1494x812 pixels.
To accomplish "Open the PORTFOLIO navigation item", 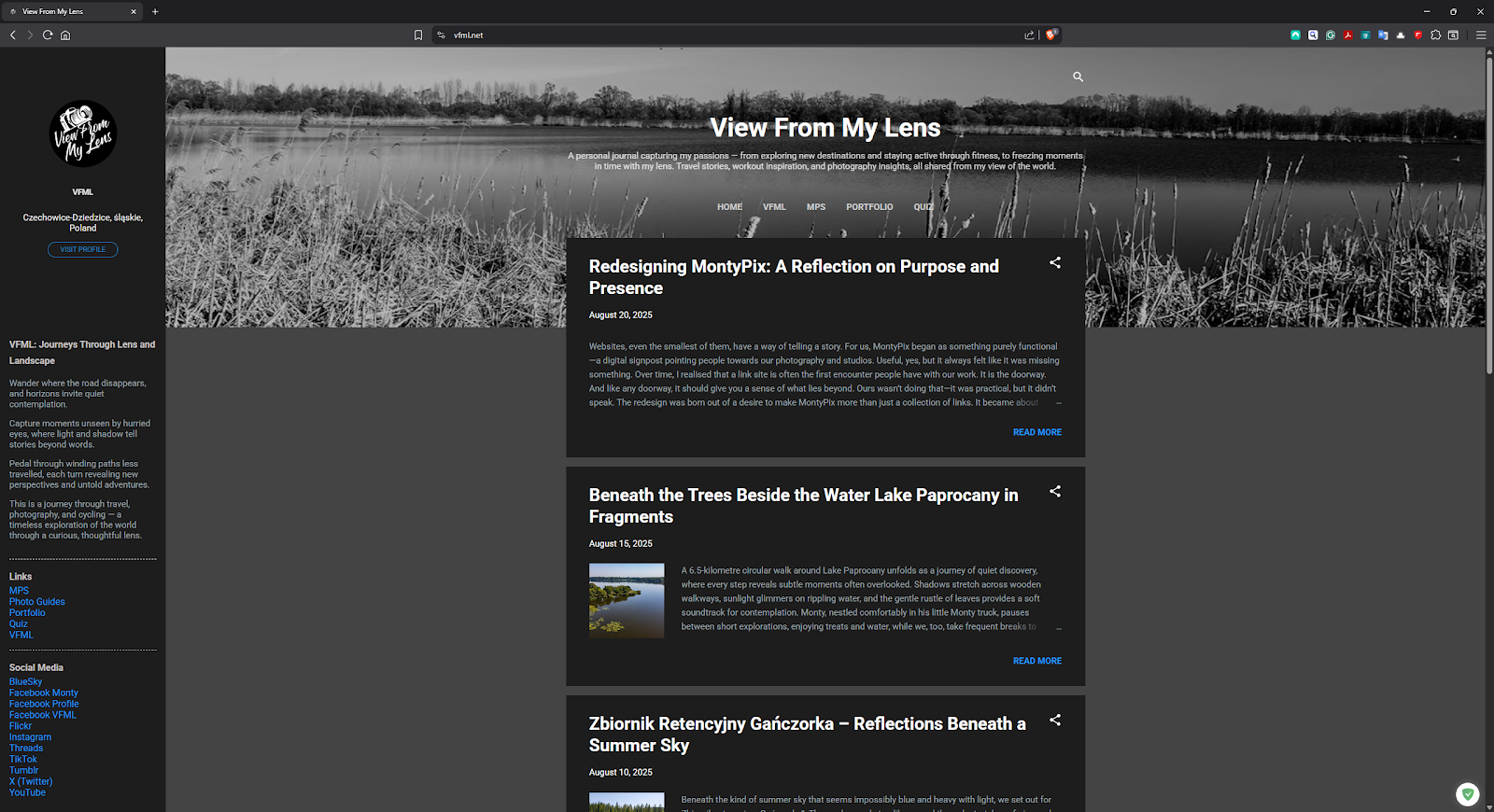I will (869, 207).
